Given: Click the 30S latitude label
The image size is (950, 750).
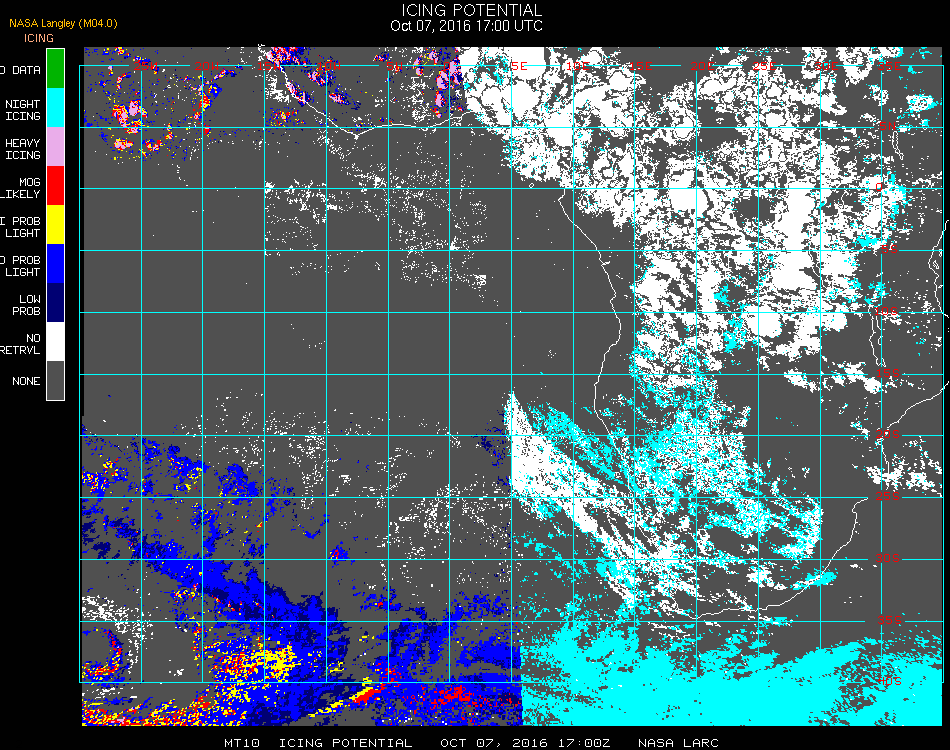Looking at the screenshot, I should [x=888, y=558].
